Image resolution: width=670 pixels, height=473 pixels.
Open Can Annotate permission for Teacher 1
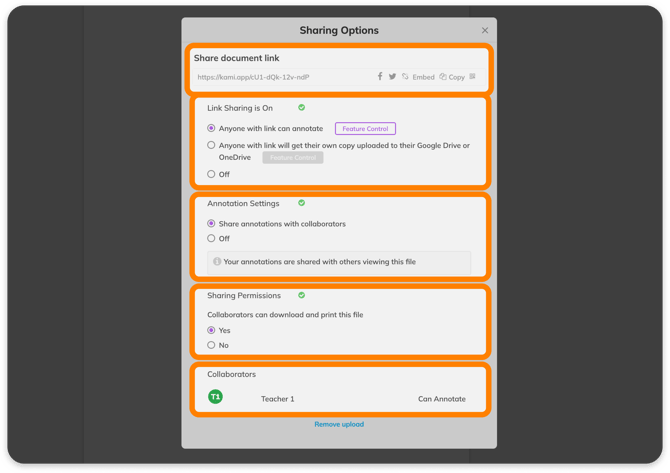(442, 399)
